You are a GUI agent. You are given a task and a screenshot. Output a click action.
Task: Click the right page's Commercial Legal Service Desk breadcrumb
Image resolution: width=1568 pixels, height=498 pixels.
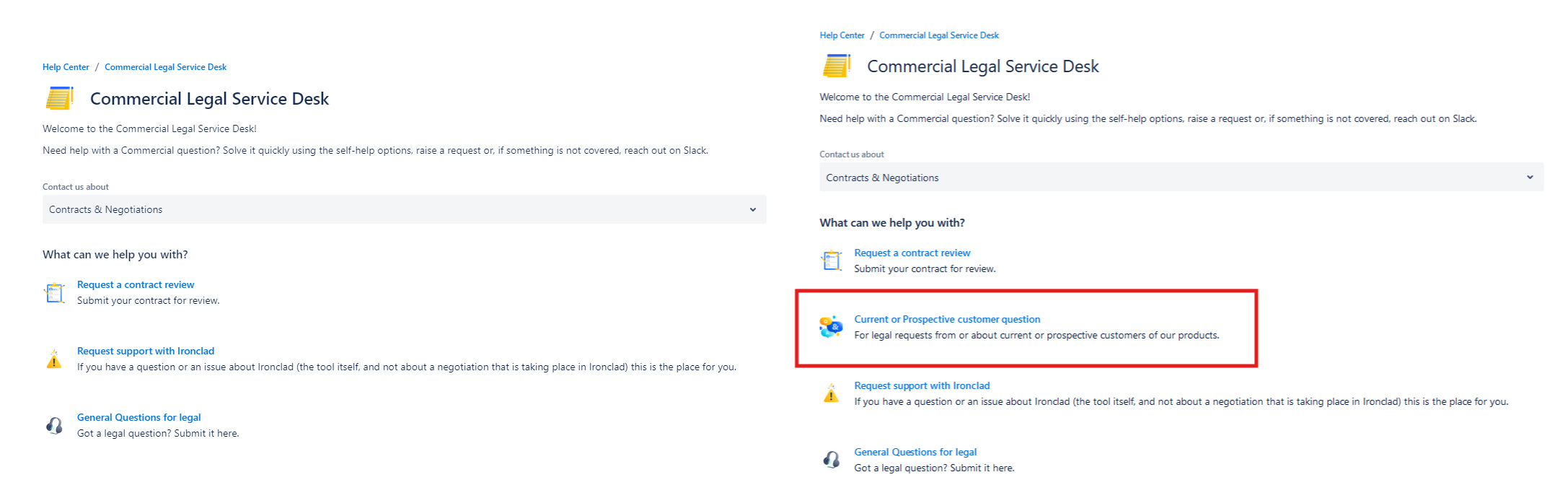point(938,35)
